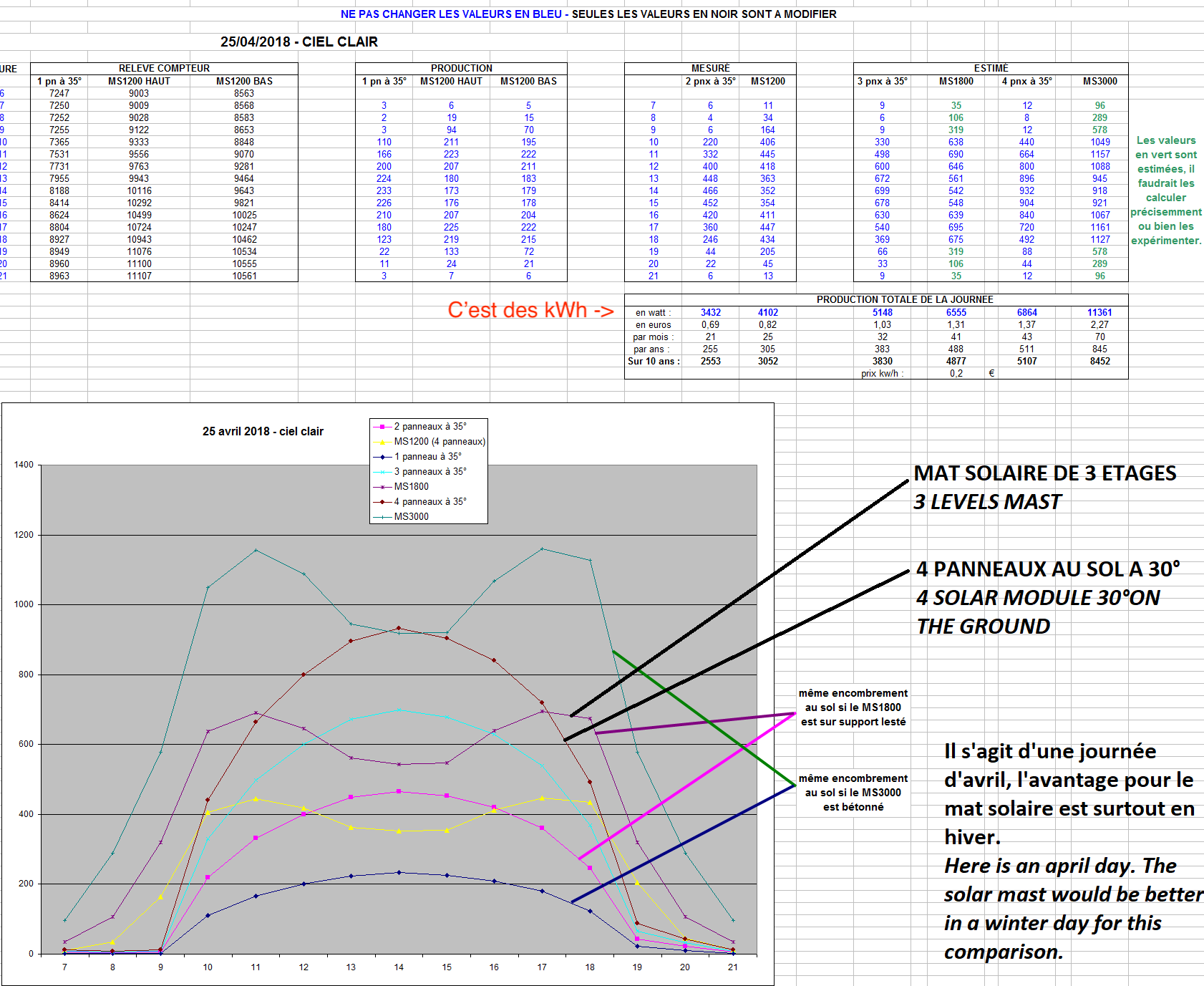Select legend entry "MS1200 (4 panneaux)"

tap(429, 441)
